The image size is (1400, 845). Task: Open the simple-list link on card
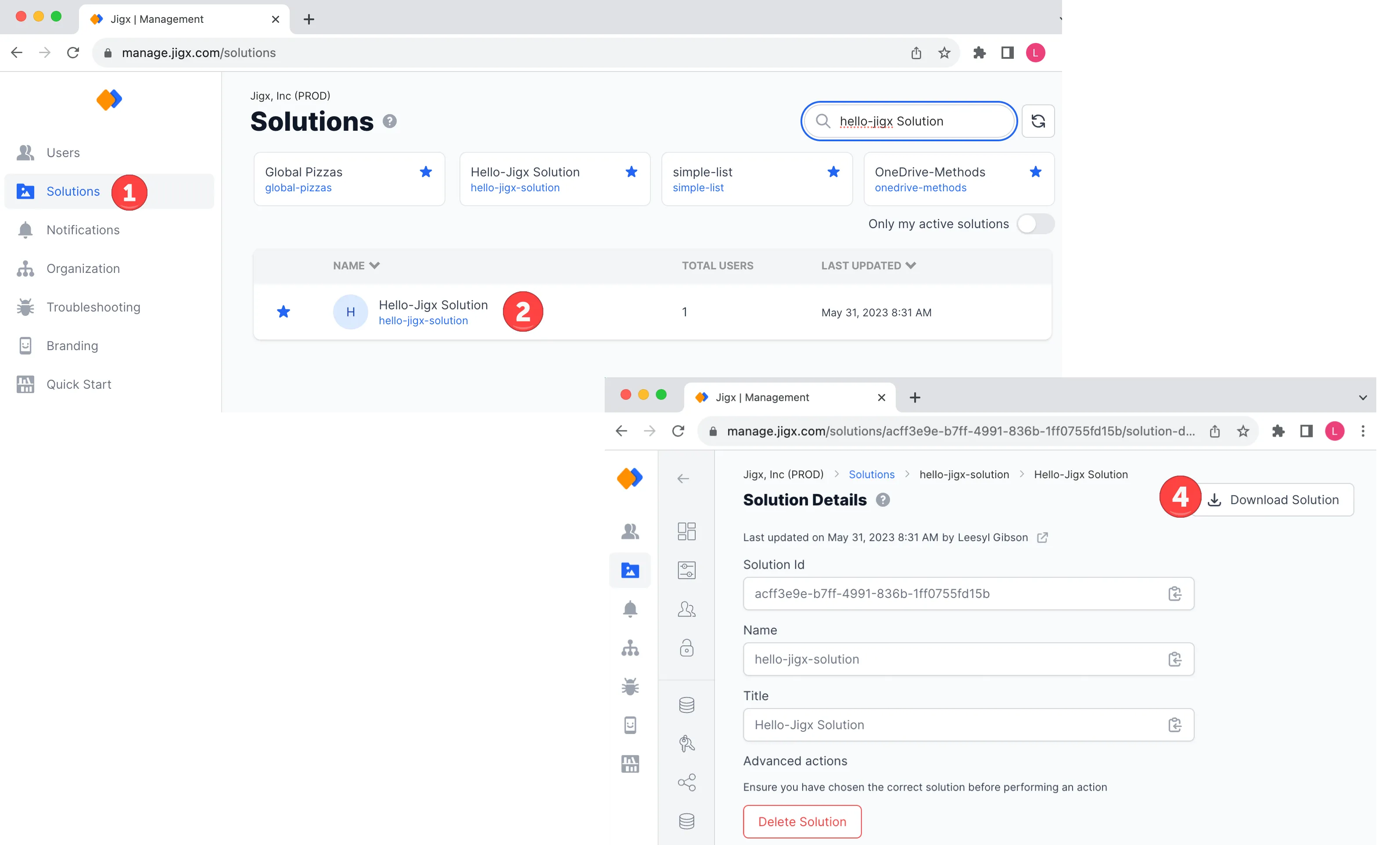point(698,187)
